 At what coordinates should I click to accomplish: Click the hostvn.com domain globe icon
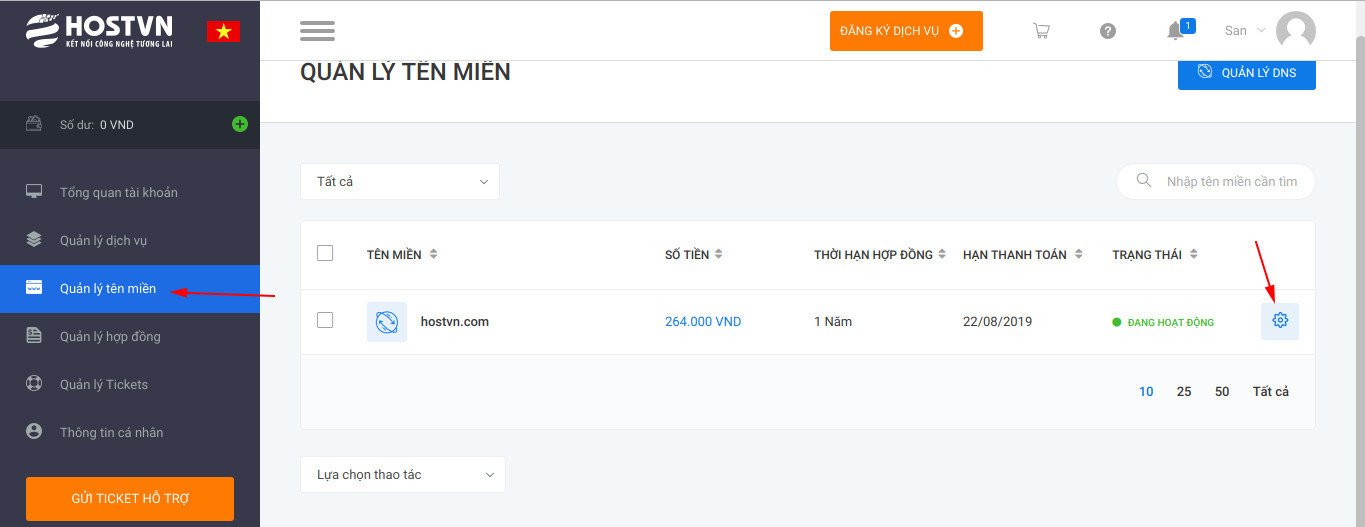pyautogui.click(x=387, y=322)
